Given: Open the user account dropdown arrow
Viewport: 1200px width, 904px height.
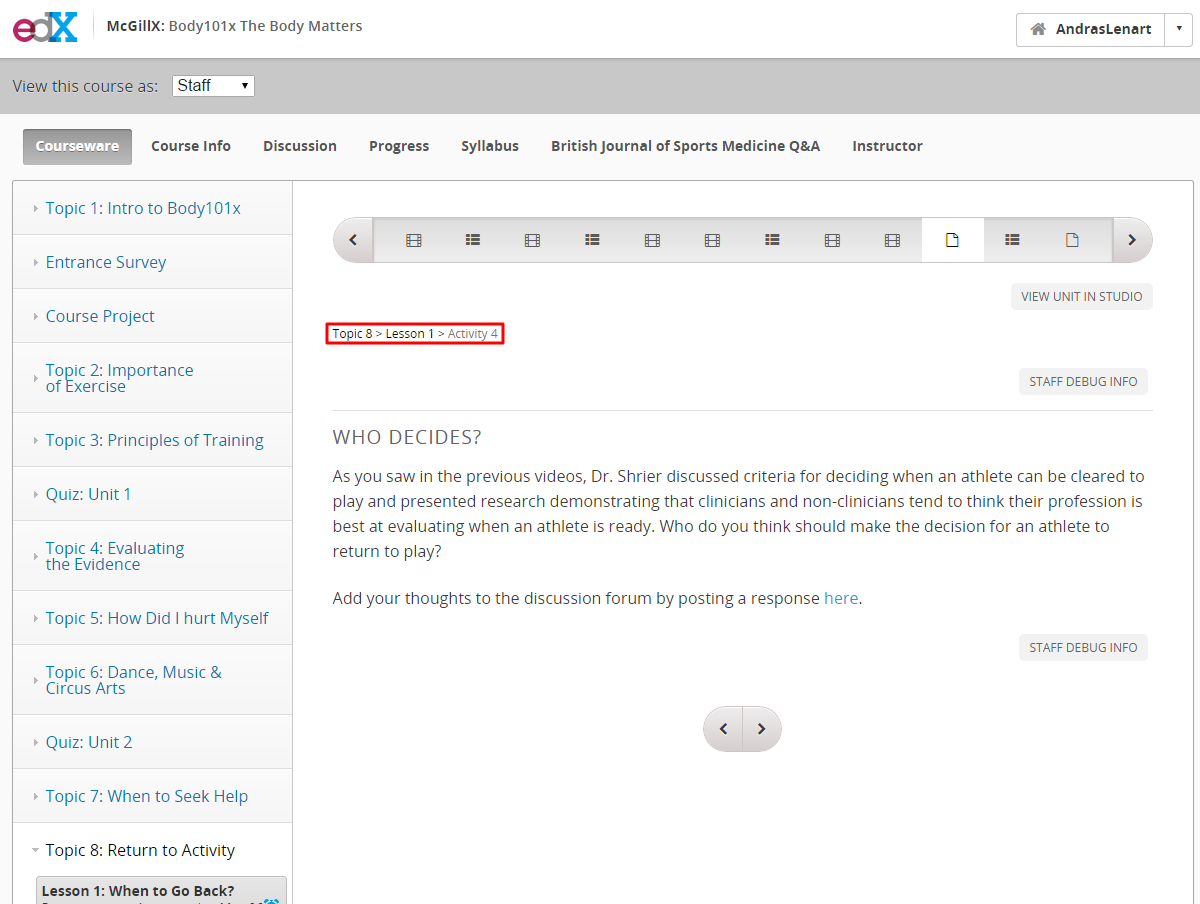Looking at the screenshot, I should pos(1178,29).
